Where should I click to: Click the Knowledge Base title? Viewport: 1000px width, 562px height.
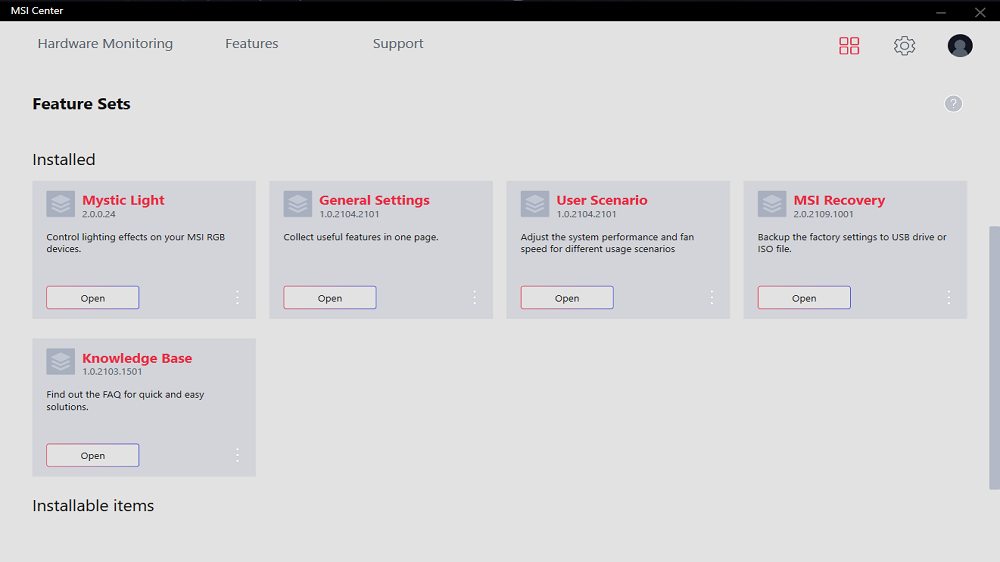coord(137,358)
